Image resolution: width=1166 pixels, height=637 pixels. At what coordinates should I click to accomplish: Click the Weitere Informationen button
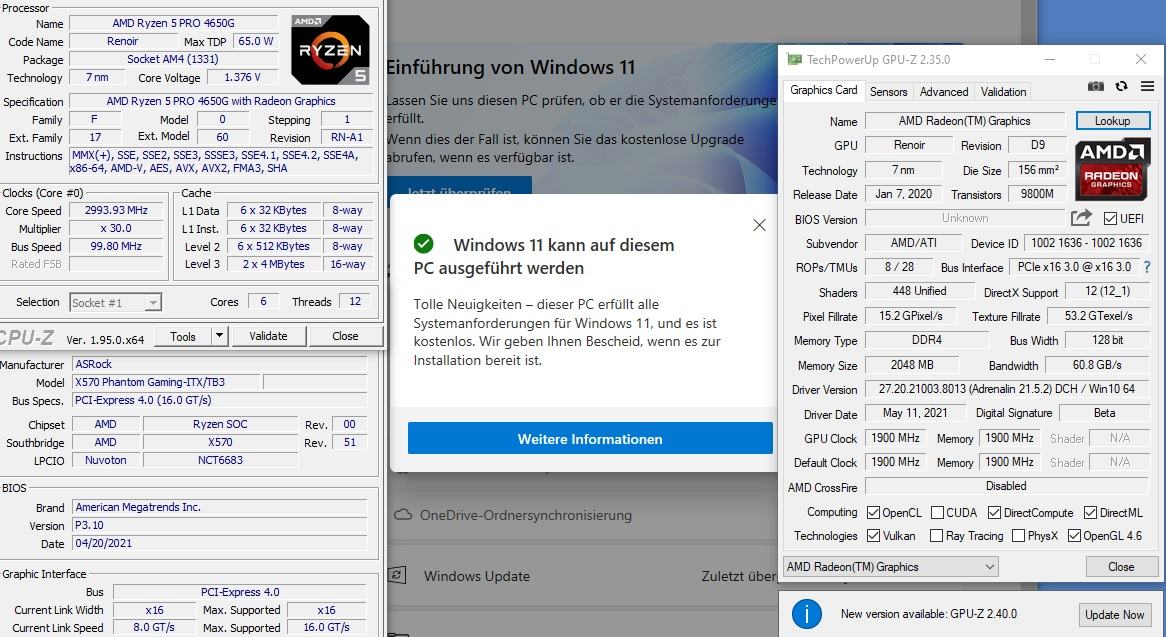click(590, 439)
